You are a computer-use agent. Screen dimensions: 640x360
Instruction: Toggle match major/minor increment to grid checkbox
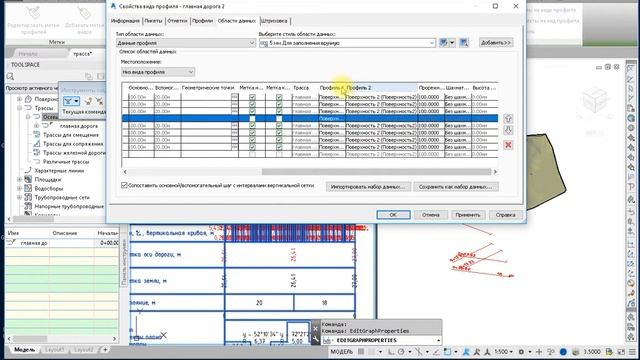click(x=124, y=185)
